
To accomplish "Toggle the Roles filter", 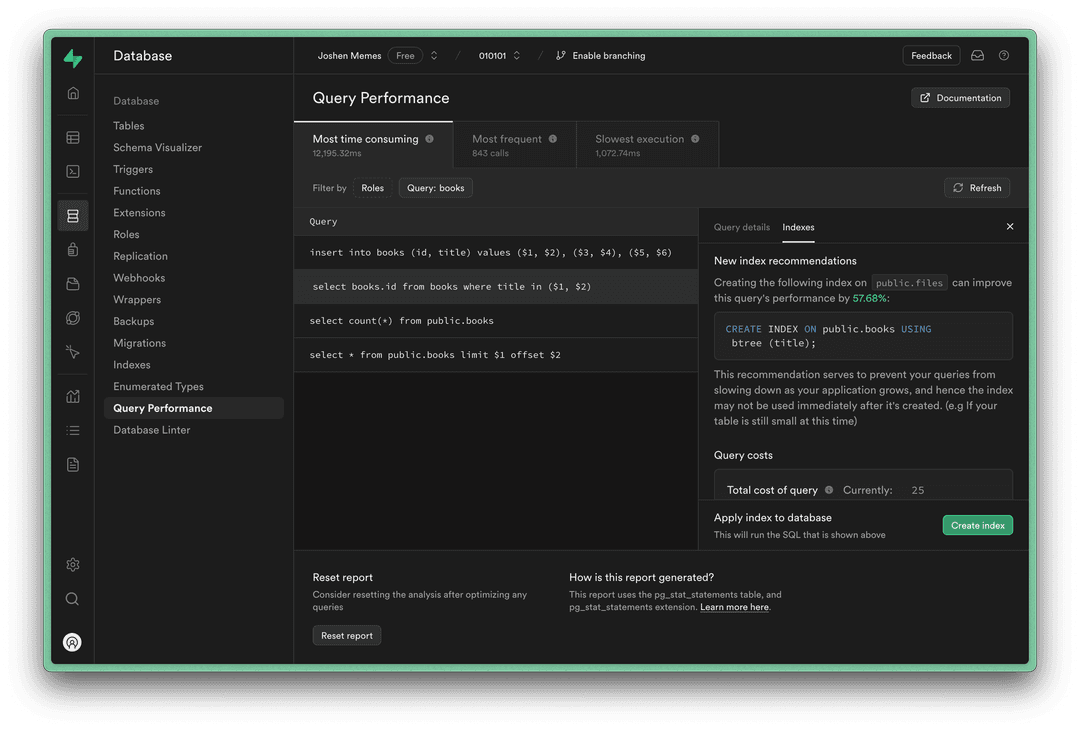I will pos(372,187).
